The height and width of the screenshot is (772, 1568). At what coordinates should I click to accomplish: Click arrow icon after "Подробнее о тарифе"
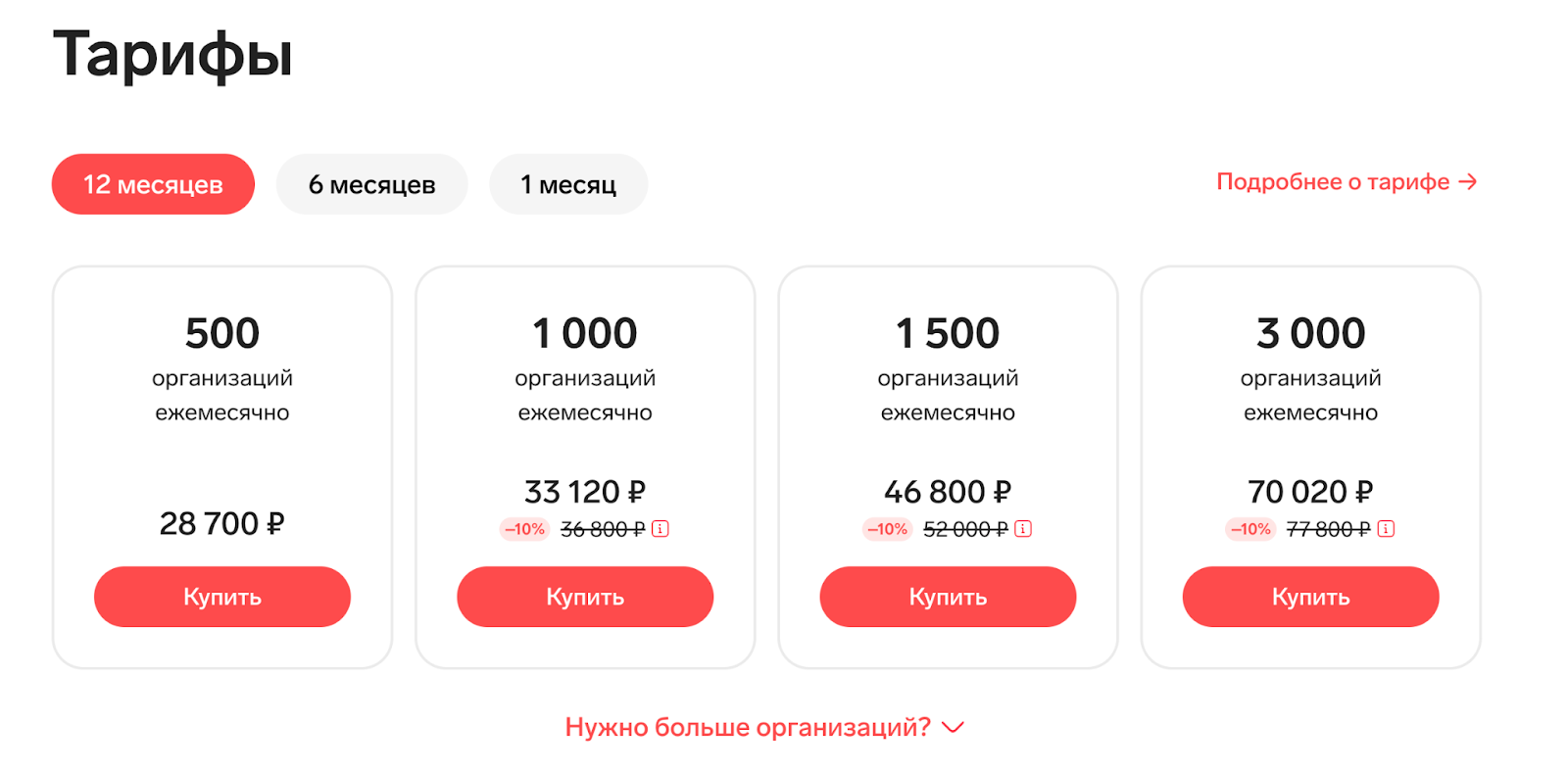[1467, 182]
